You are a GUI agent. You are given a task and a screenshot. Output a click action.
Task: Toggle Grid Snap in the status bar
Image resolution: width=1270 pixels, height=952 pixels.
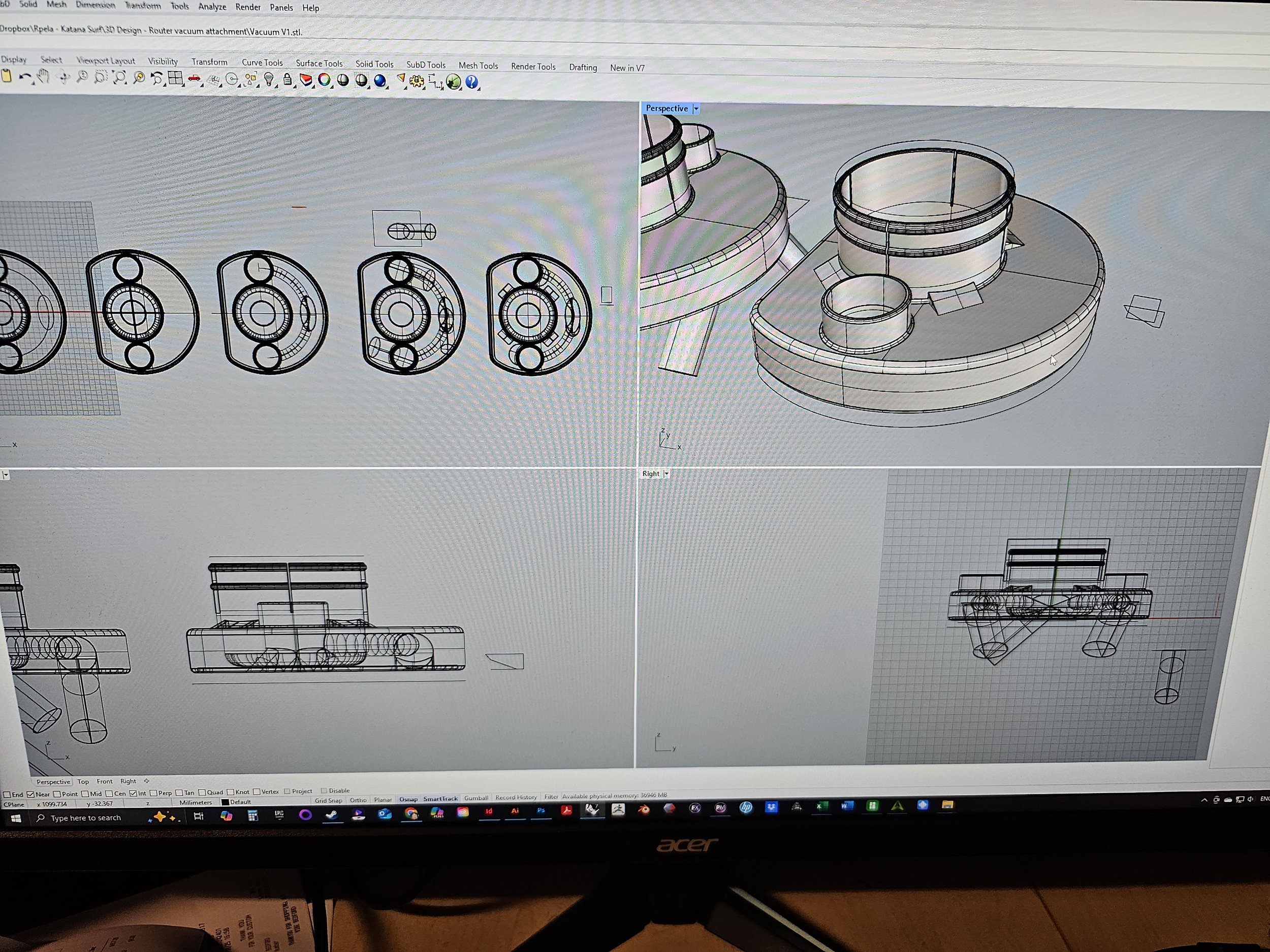328,801
